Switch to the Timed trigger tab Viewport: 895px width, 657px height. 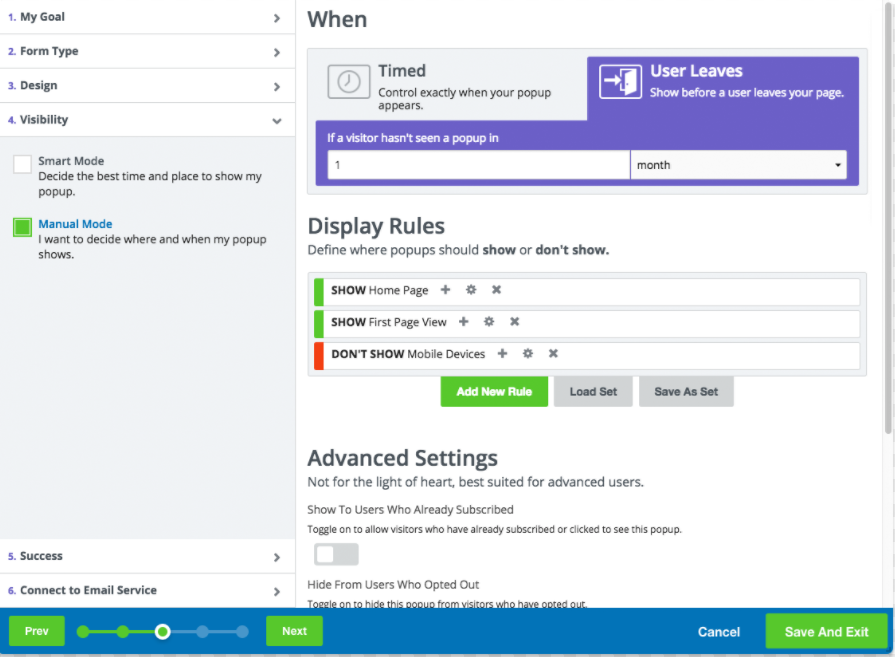coord(447,85)
